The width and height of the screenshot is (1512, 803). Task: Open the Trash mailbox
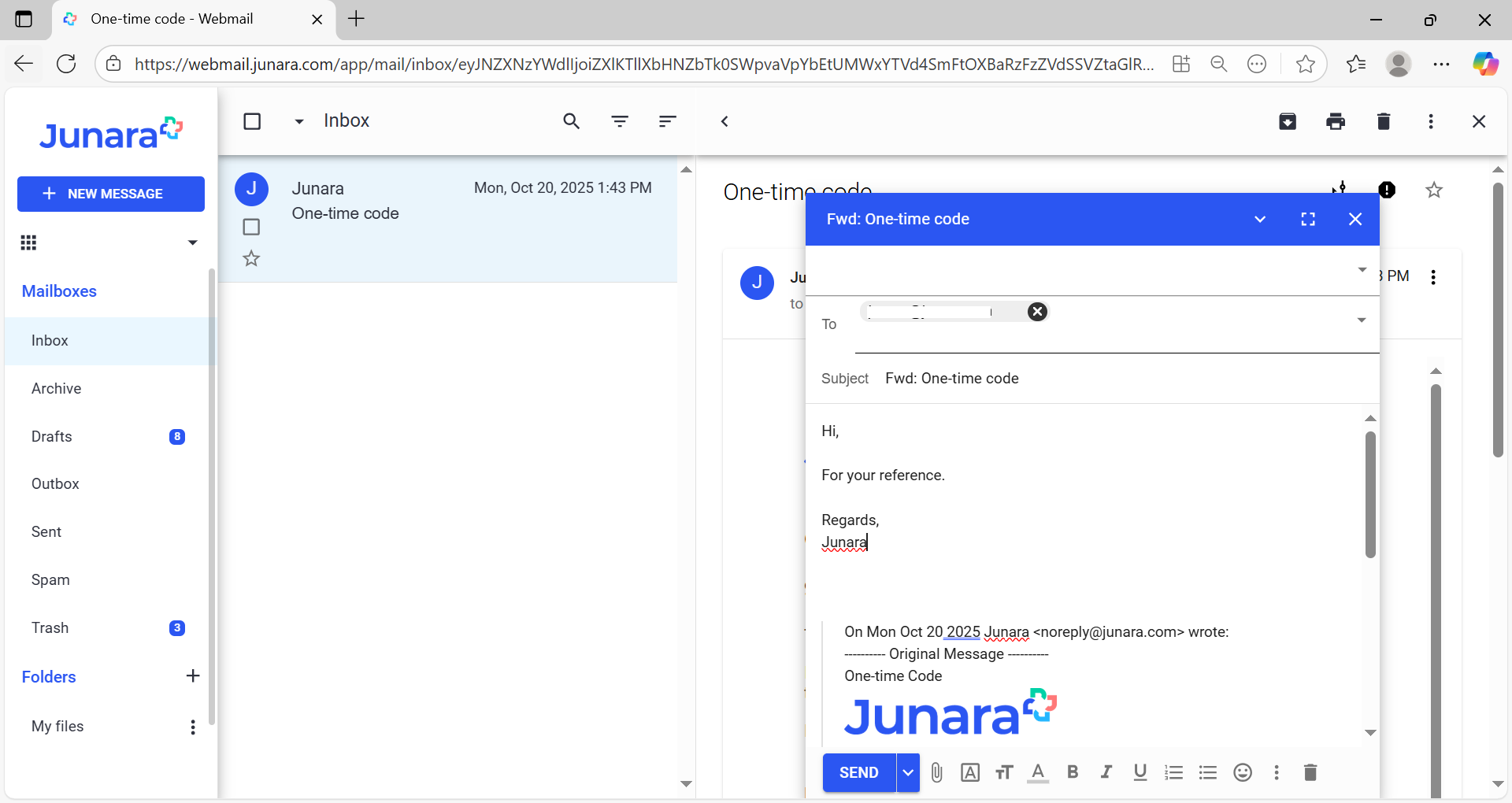[107, 628]
